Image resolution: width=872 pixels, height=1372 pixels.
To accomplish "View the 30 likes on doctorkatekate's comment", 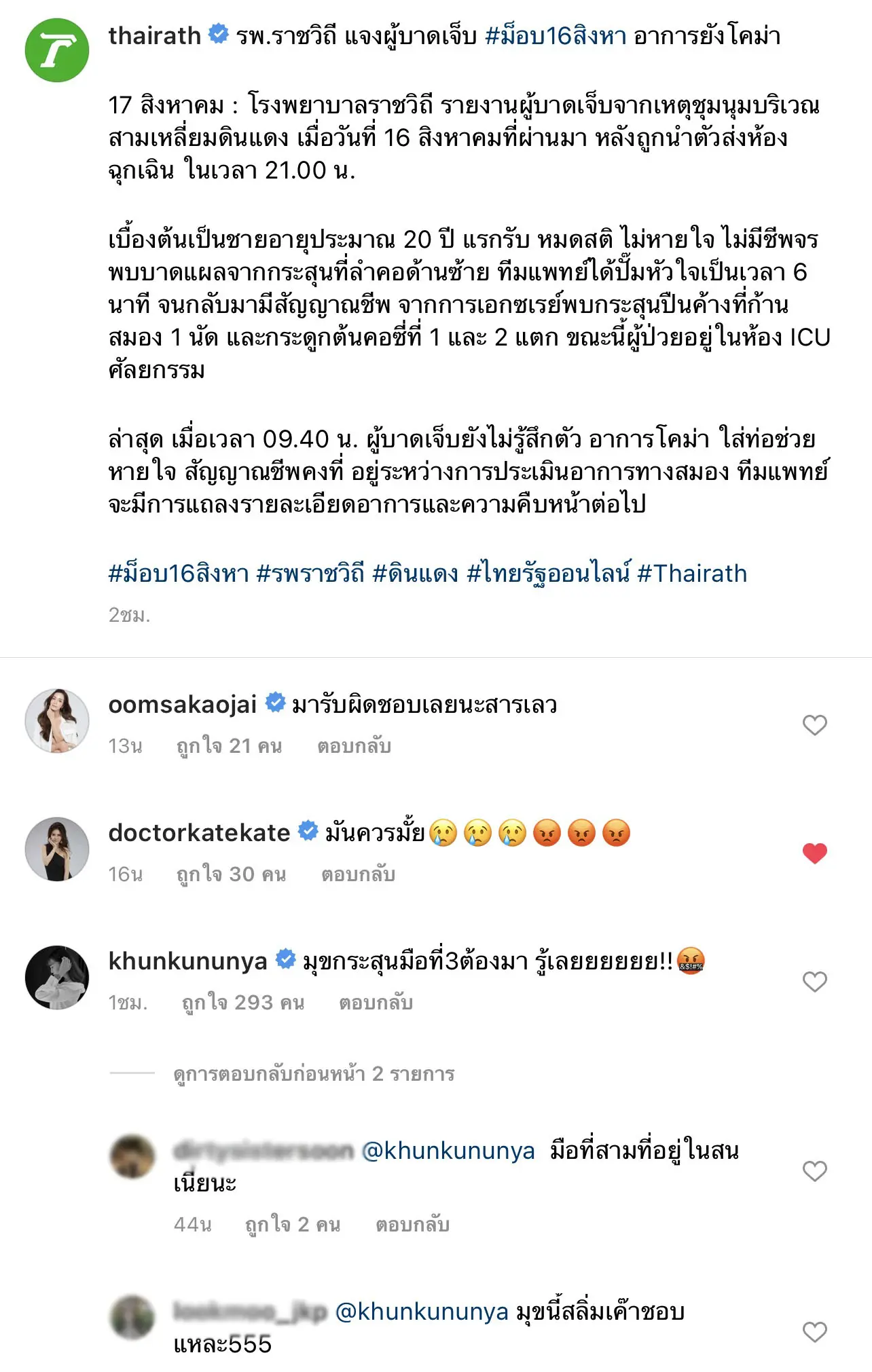I will click(231, 874).
